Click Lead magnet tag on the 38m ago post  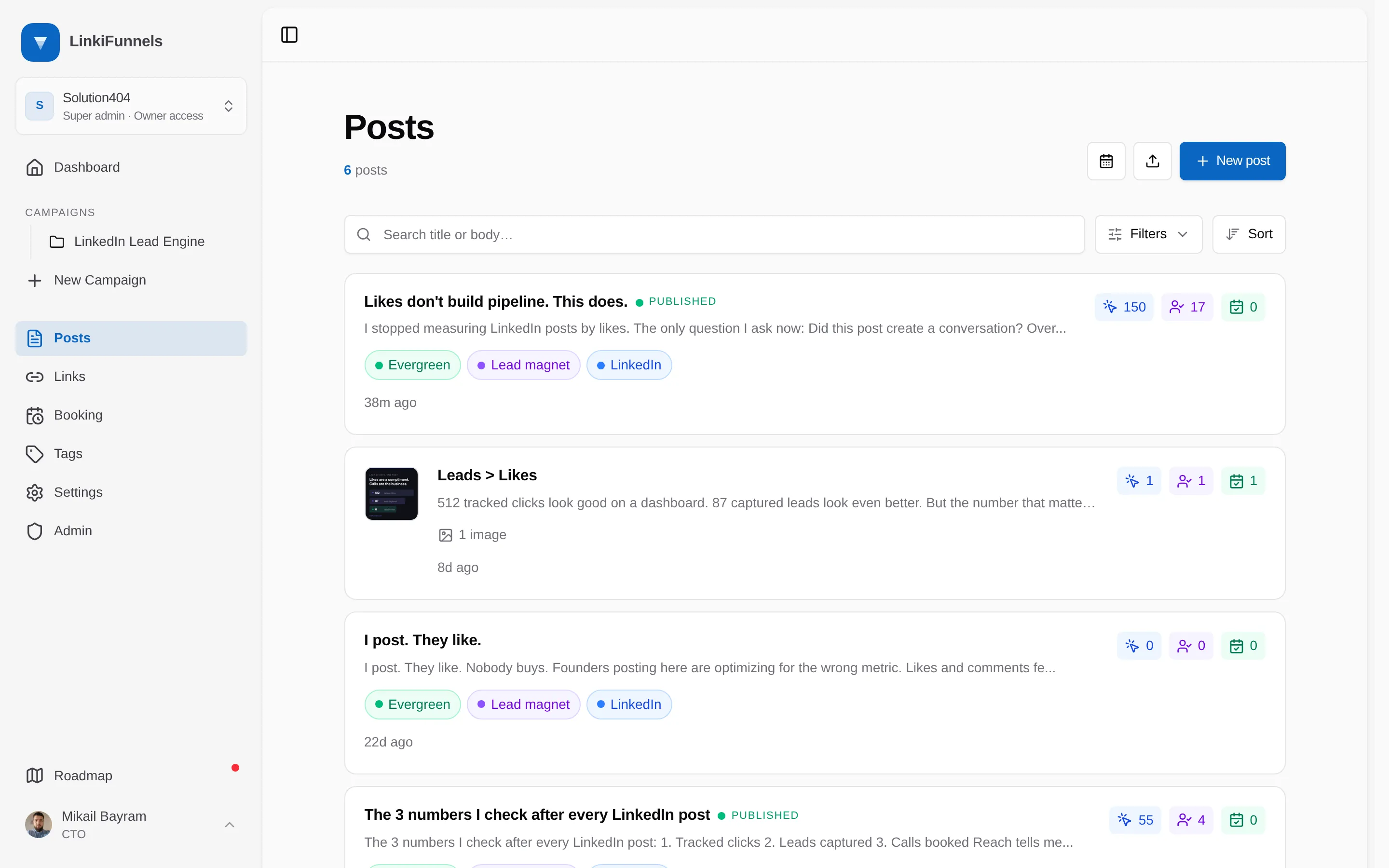[x=523, y=365]
